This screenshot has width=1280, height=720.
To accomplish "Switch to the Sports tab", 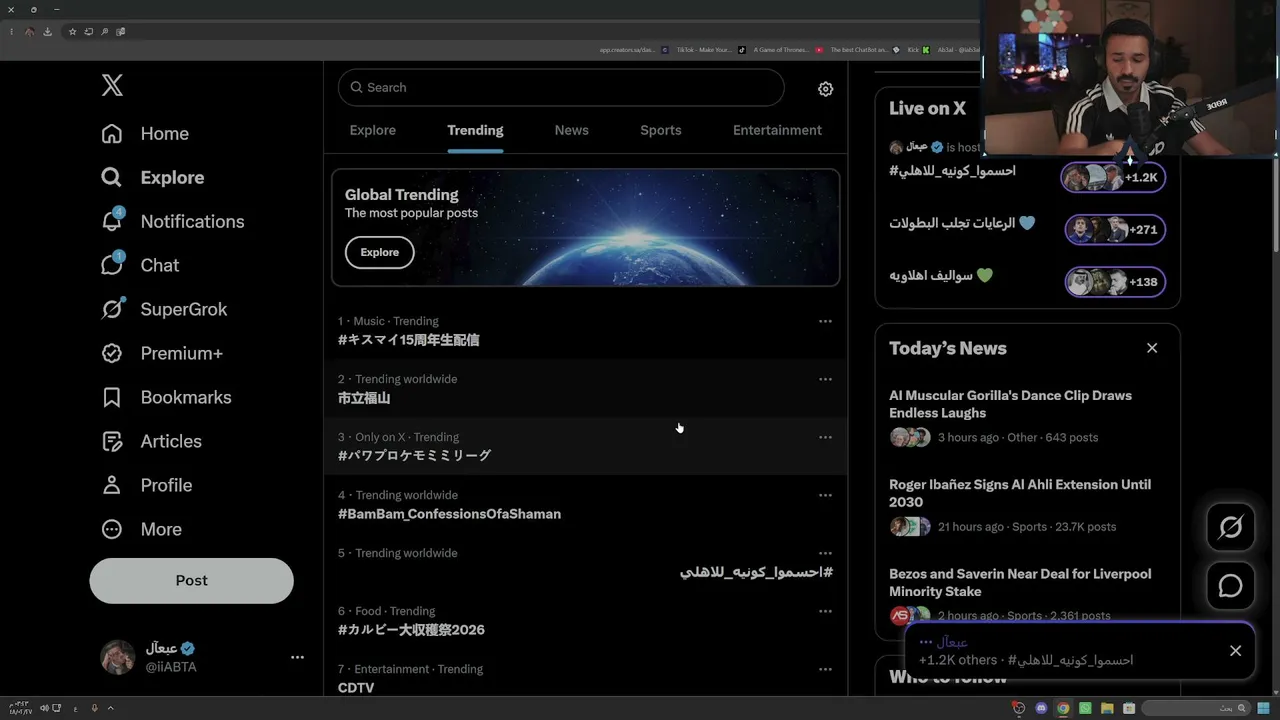I will coord(660,130).
